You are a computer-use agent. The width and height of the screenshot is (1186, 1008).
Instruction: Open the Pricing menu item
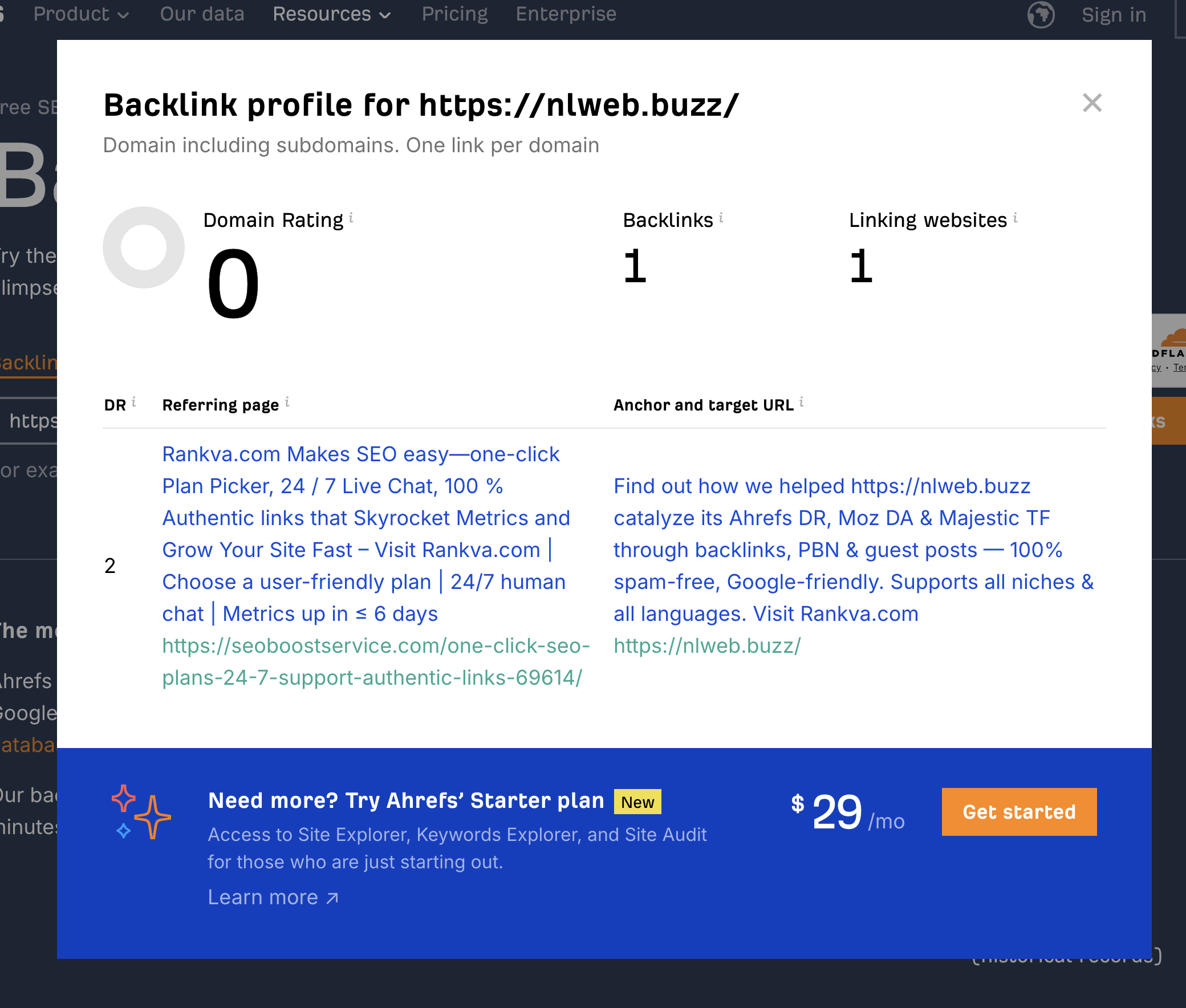(x=454, y=14)
